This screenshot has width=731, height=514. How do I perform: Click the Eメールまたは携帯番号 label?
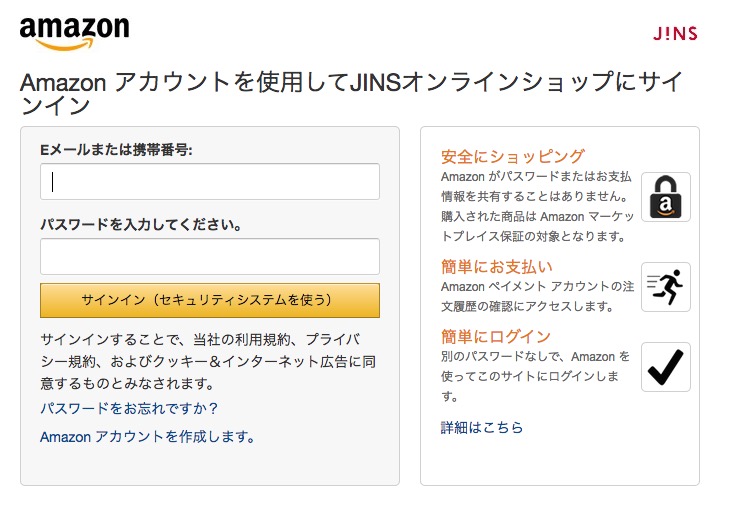116,150
